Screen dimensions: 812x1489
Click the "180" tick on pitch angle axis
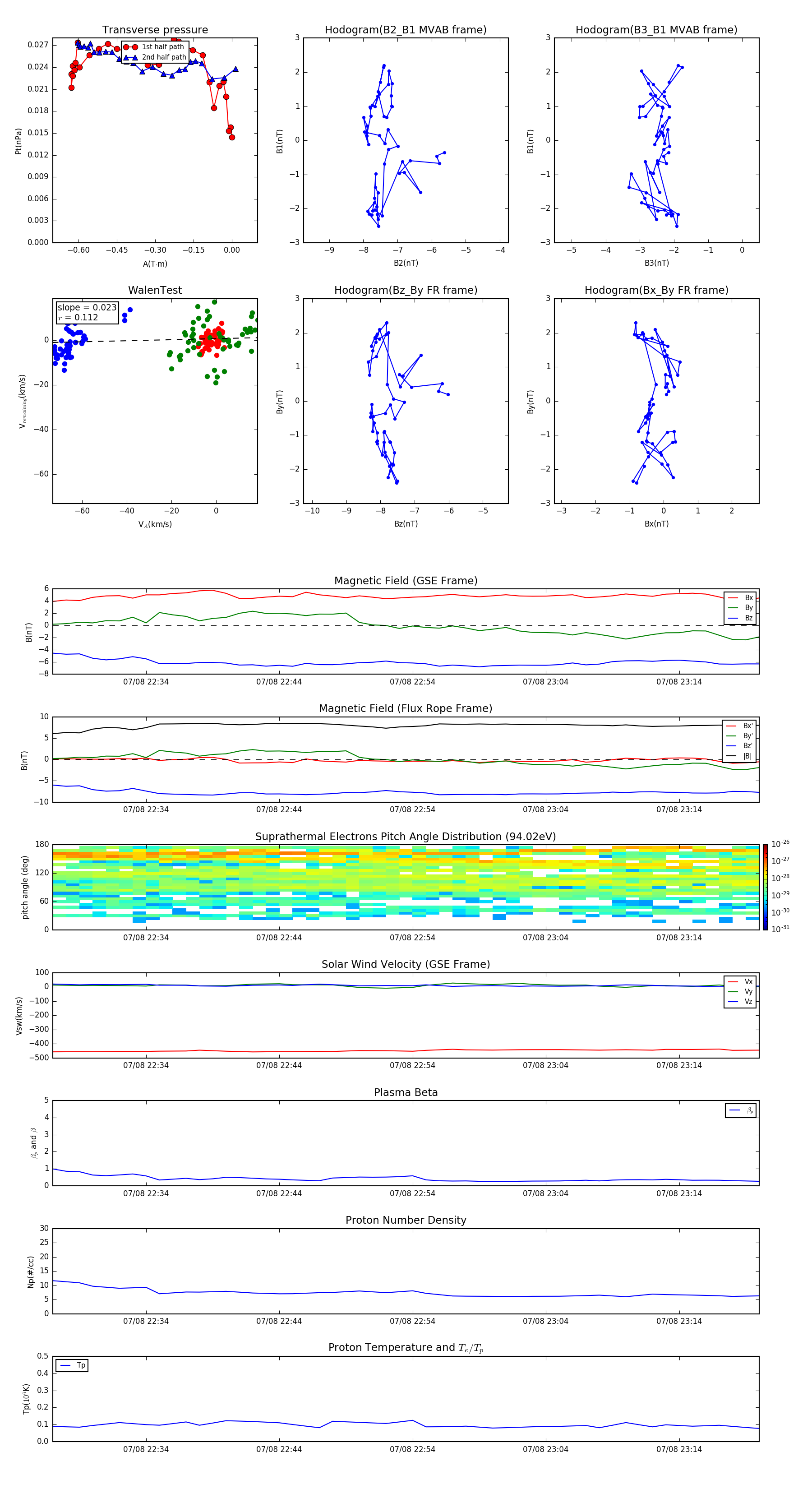42,845
